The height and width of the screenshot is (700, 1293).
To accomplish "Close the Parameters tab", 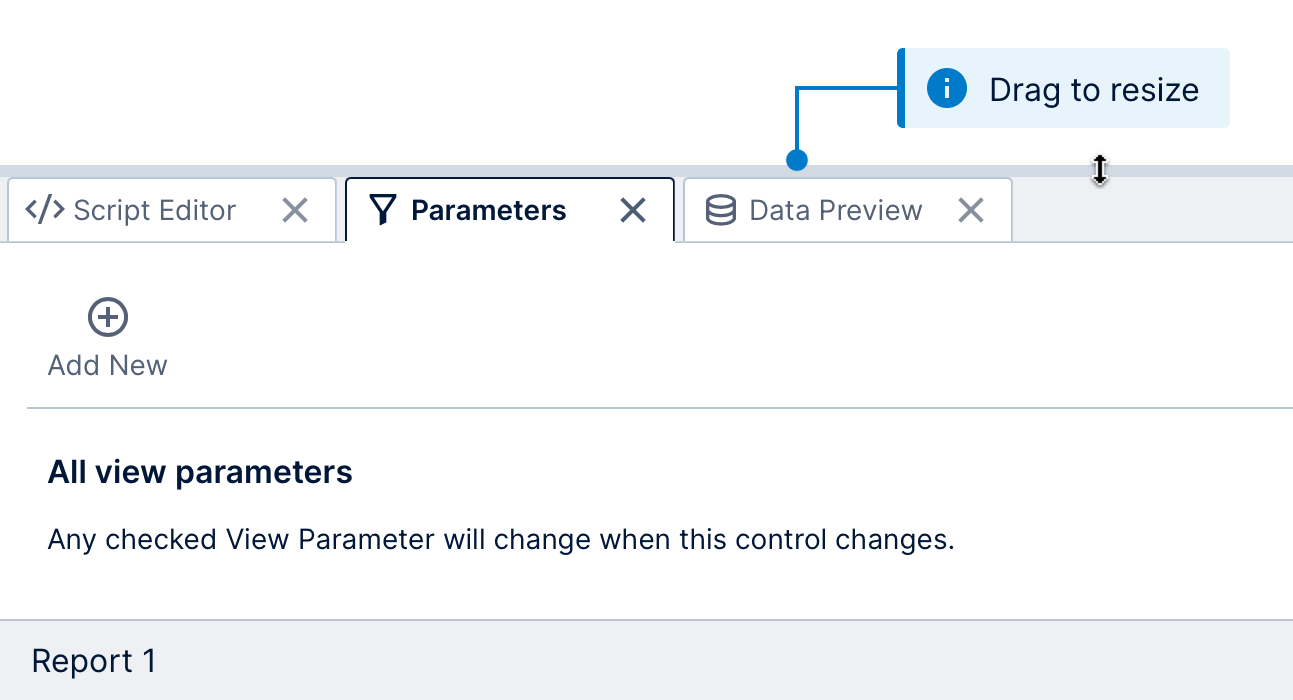I will click(x=633, y=210).
